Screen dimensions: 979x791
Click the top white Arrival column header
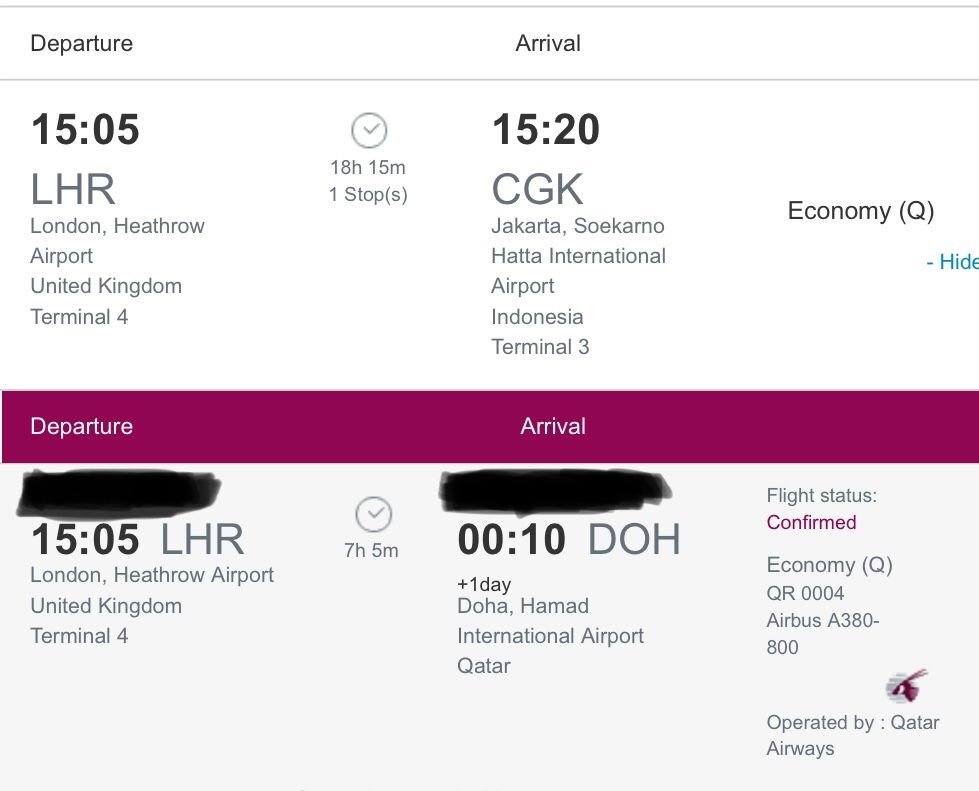[548, 43]
